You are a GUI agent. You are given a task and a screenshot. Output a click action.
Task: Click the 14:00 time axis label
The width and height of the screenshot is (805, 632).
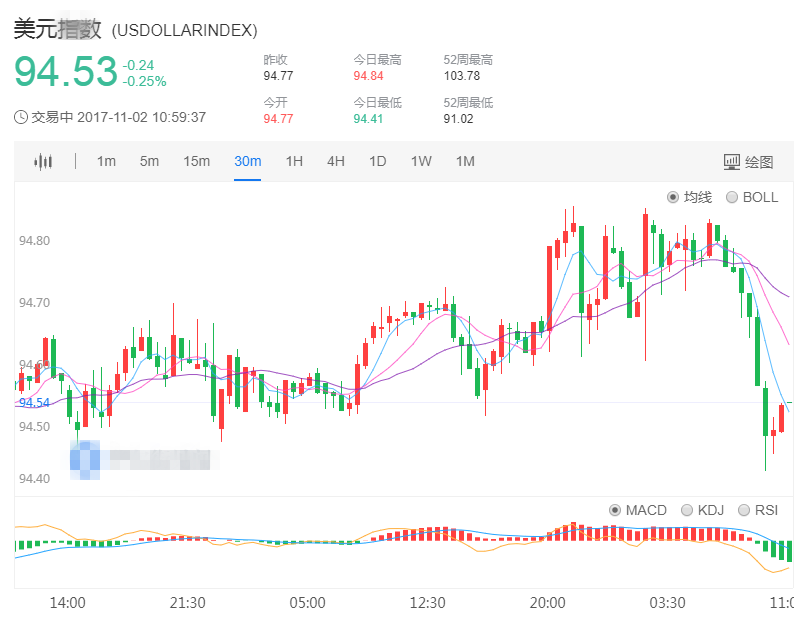point(67,603)
